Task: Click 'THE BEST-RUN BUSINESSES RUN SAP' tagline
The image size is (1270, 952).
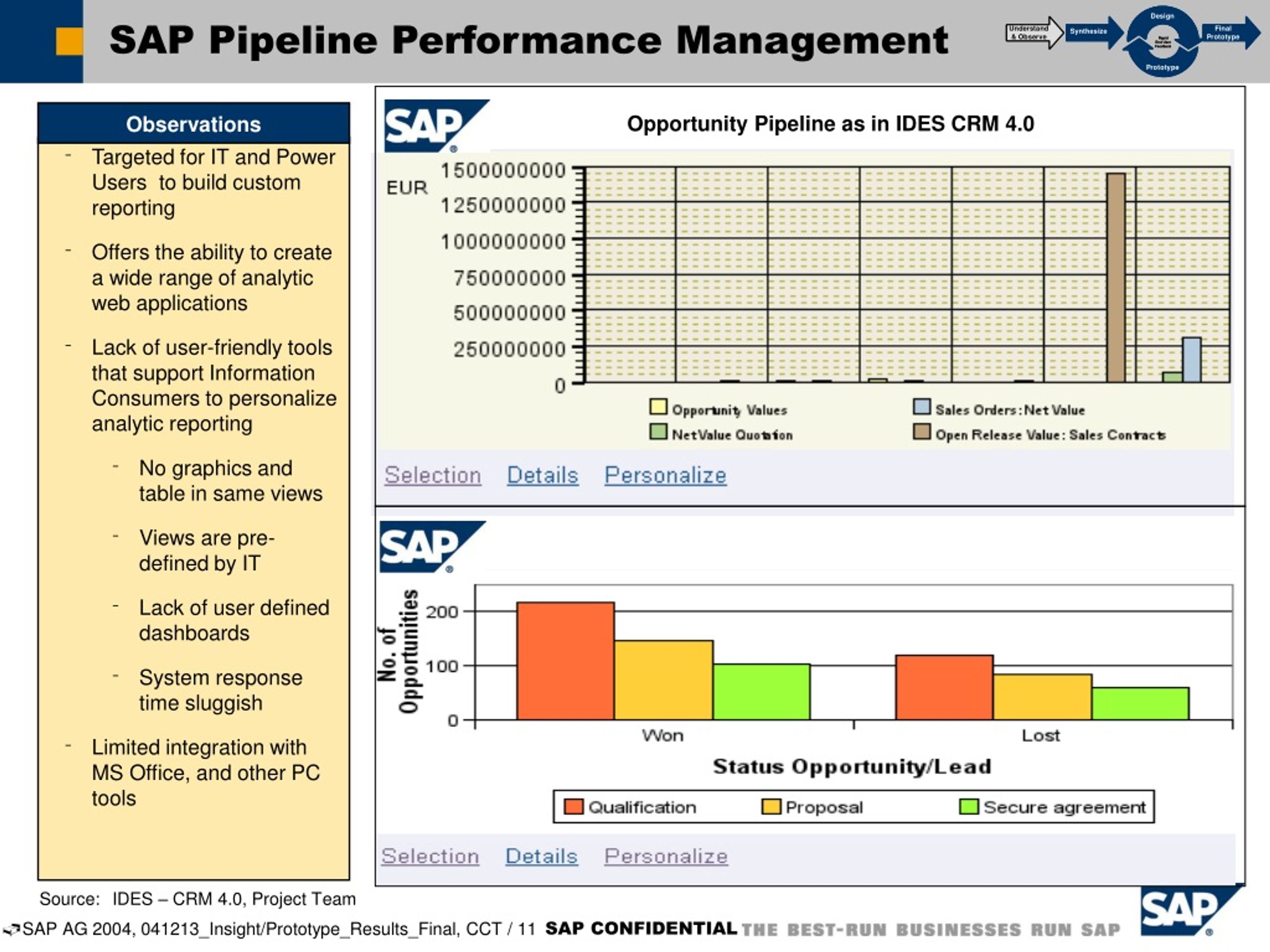Action: [x=931, y=929]
